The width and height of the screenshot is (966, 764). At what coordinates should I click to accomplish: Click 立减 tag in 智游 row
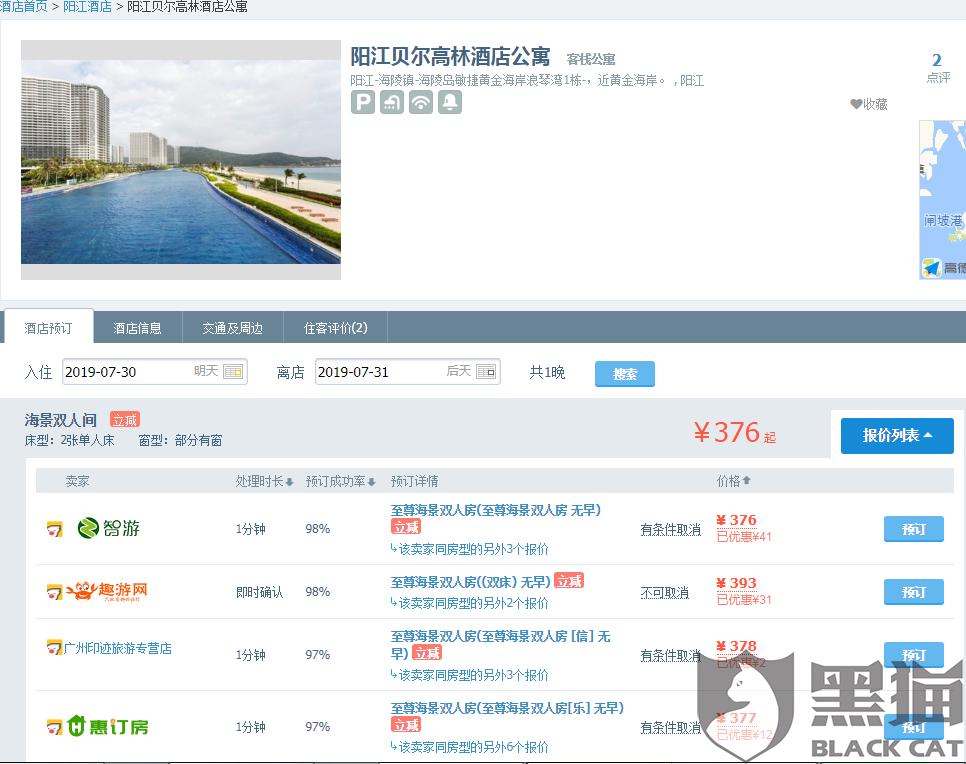pos(406,527)
